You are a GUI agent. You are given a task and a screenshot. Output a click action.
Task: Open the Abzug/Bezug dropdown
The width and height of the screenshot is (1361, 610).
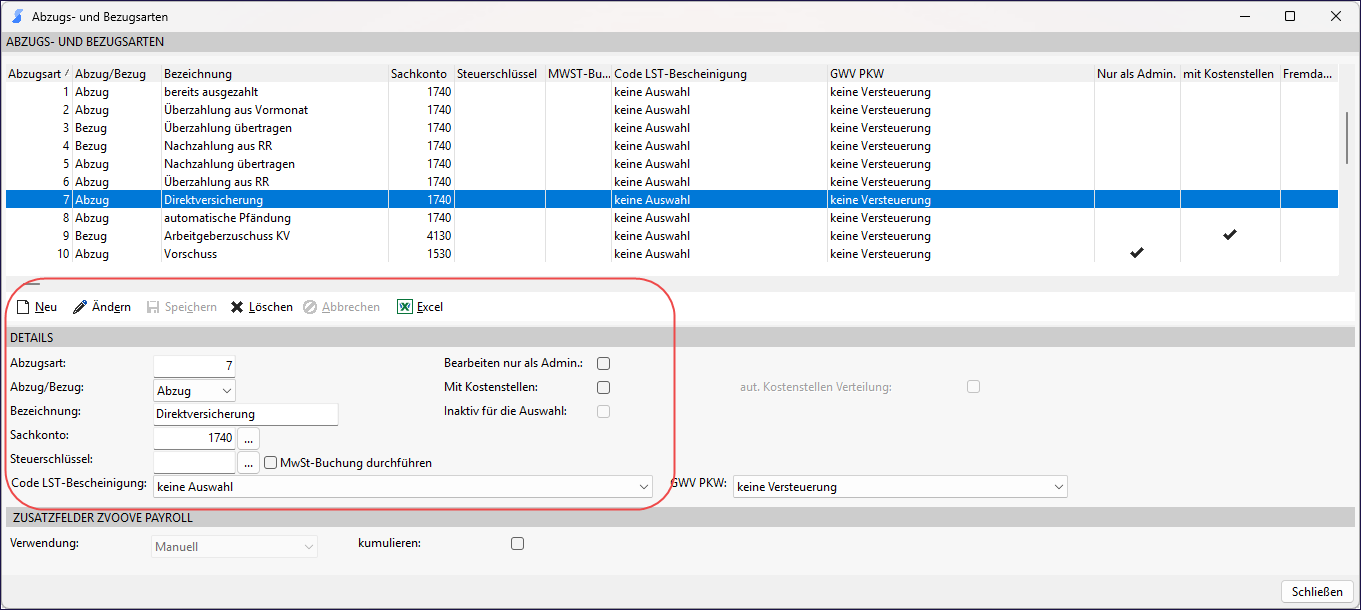195,390
